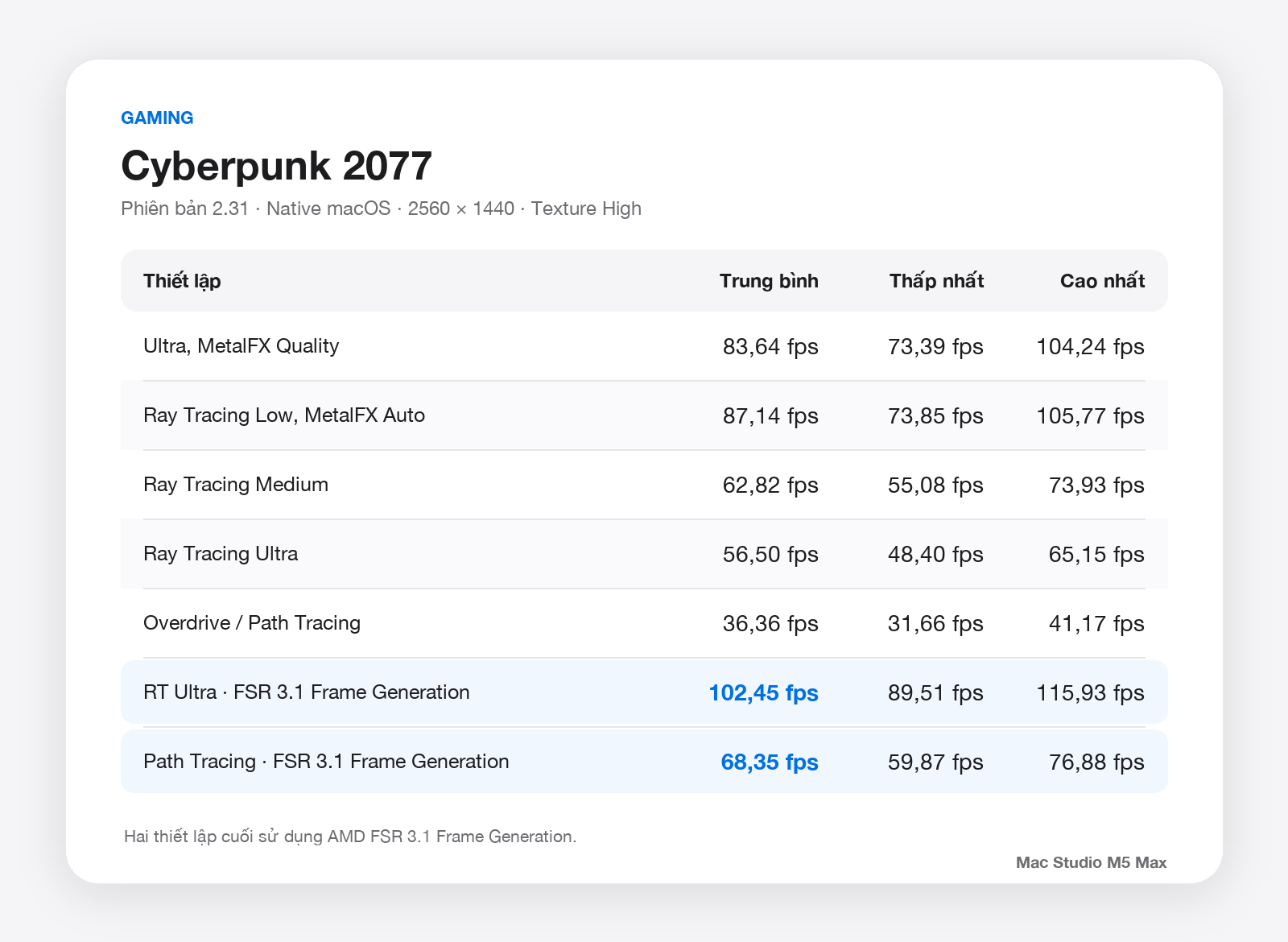Select the 'Ray Tracing Ultra' row label

(x=221, y=554)
